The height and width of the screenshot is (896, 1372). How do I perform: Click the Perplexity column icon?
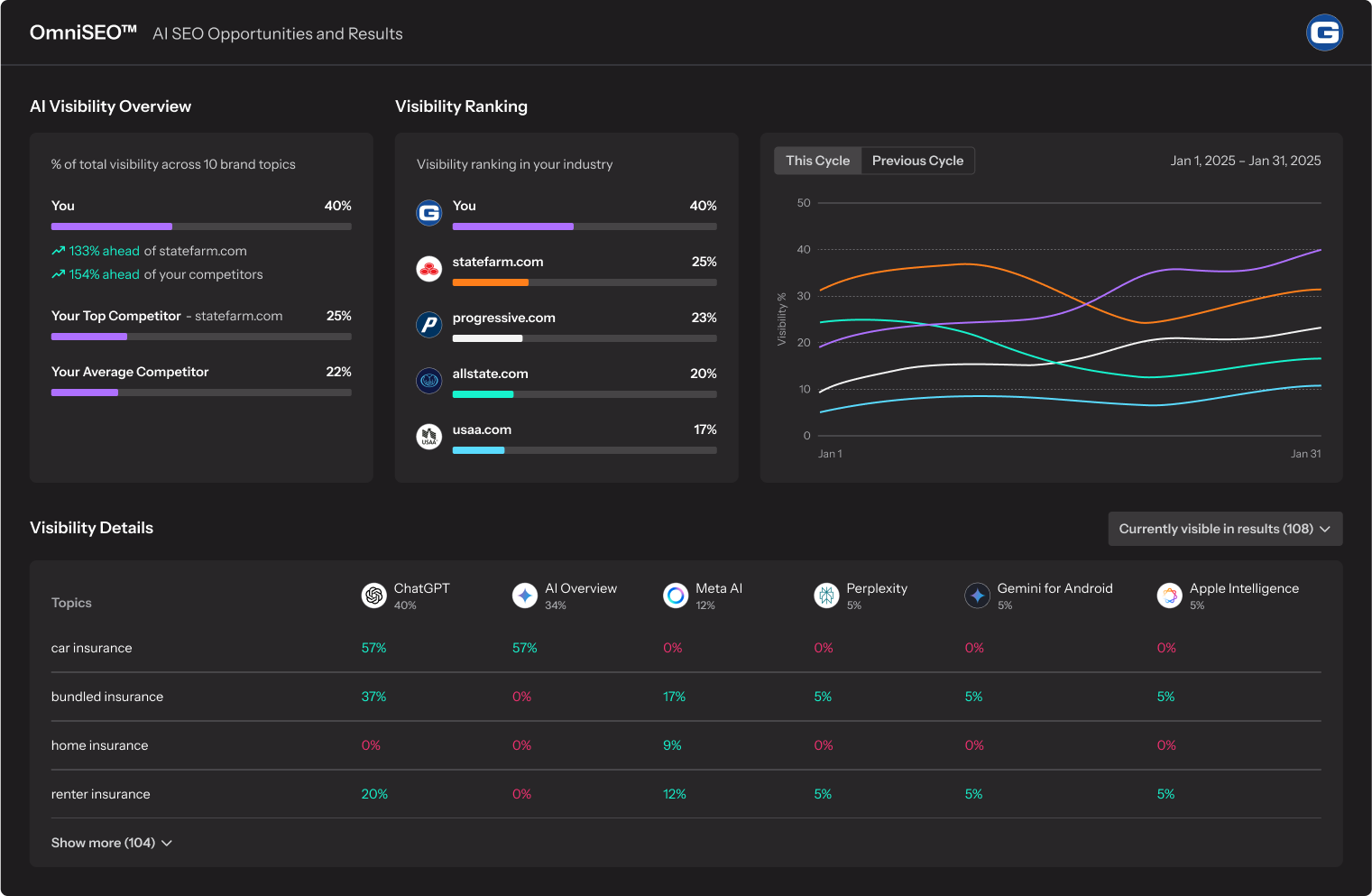click(826, 596)
